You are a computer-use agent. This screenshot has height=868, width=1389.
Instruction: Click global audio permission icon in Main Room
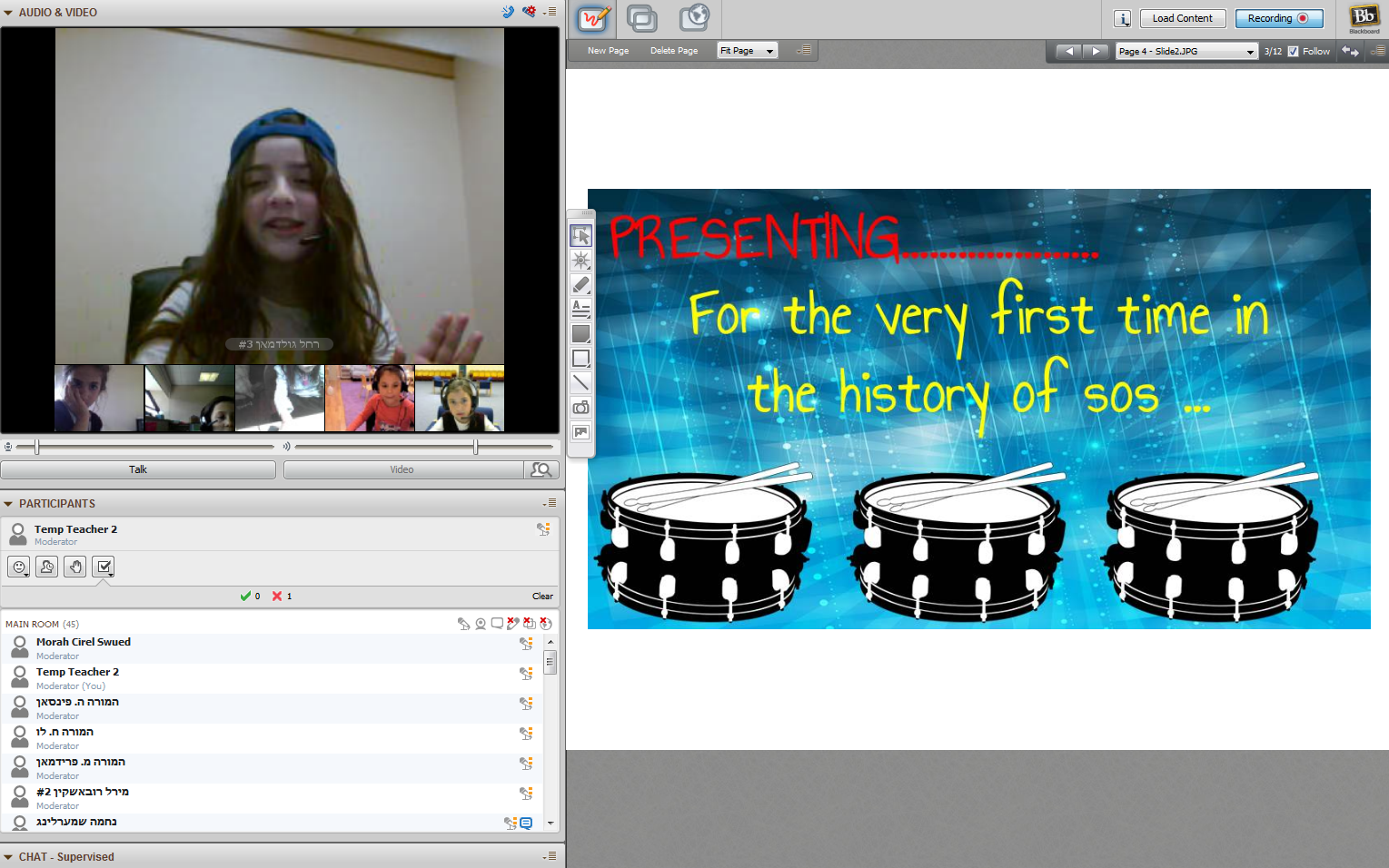[464, 624]
